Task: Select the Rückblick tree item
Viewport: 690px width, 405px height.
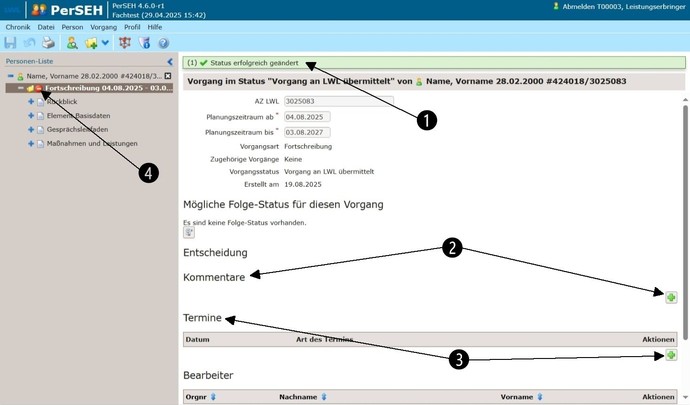Action: pos(62,101)
